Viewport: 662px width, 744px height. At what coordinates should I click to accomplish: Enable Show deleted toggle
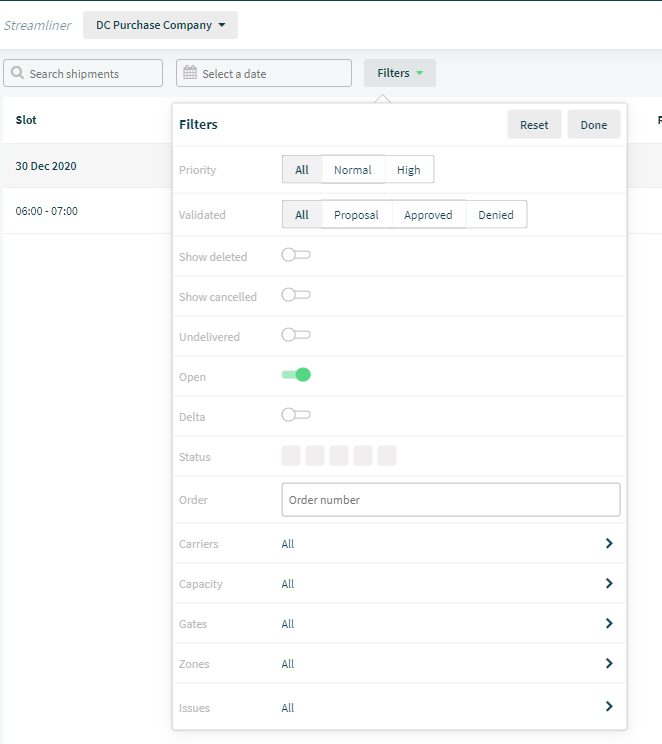pos(296,255)
